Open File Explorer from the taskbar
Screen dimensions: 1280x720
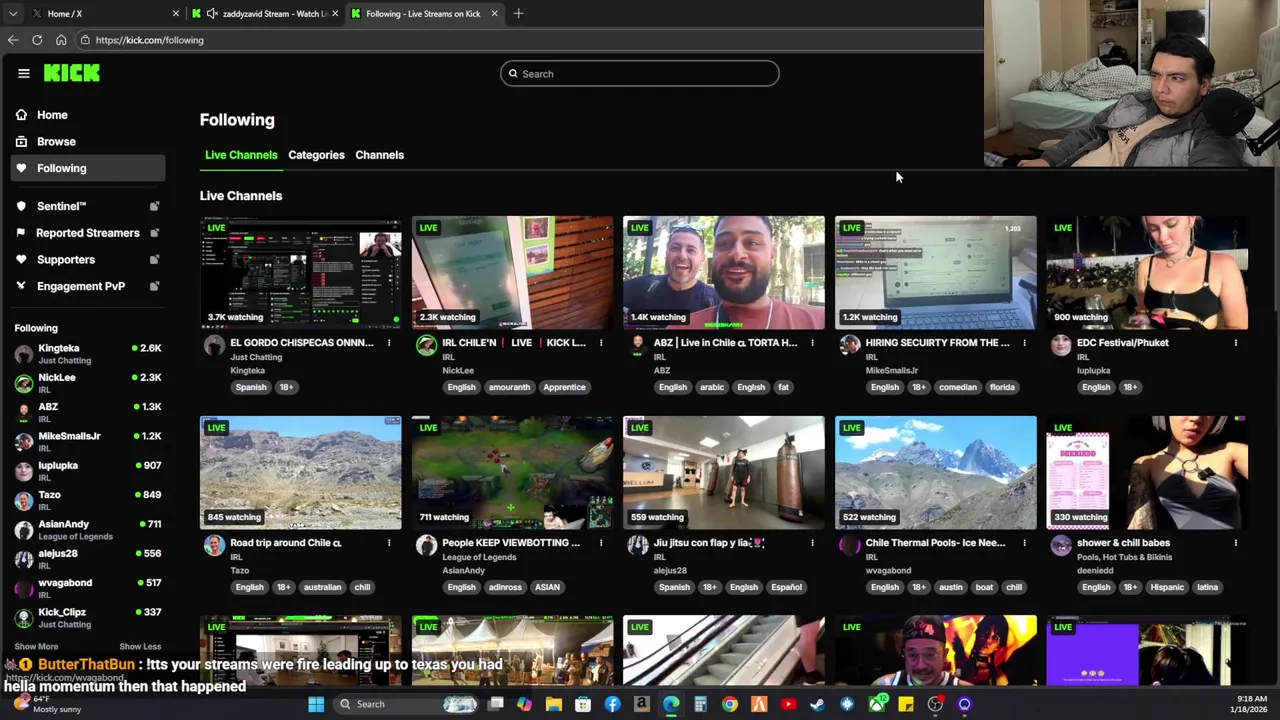click(x=553, y=705)
